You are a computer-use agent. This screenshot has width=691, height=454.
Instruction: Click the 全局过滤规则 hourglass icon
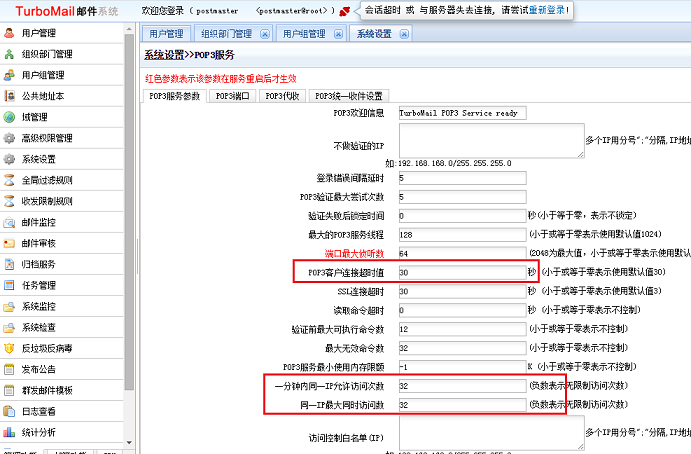tap(9, 180)
